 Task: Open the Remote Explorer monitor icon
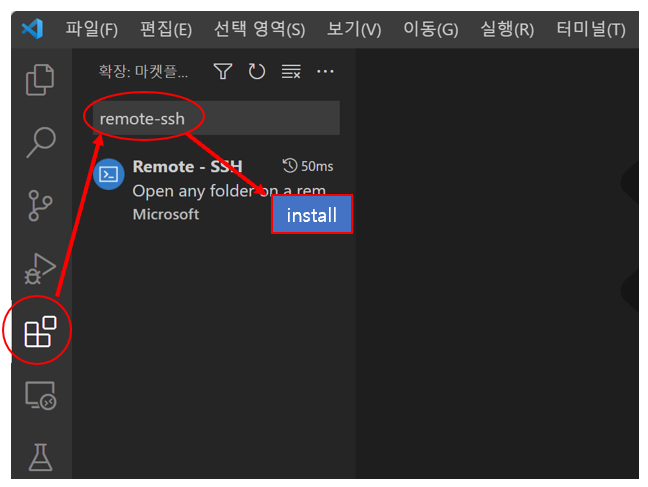(x=40, y=395)
